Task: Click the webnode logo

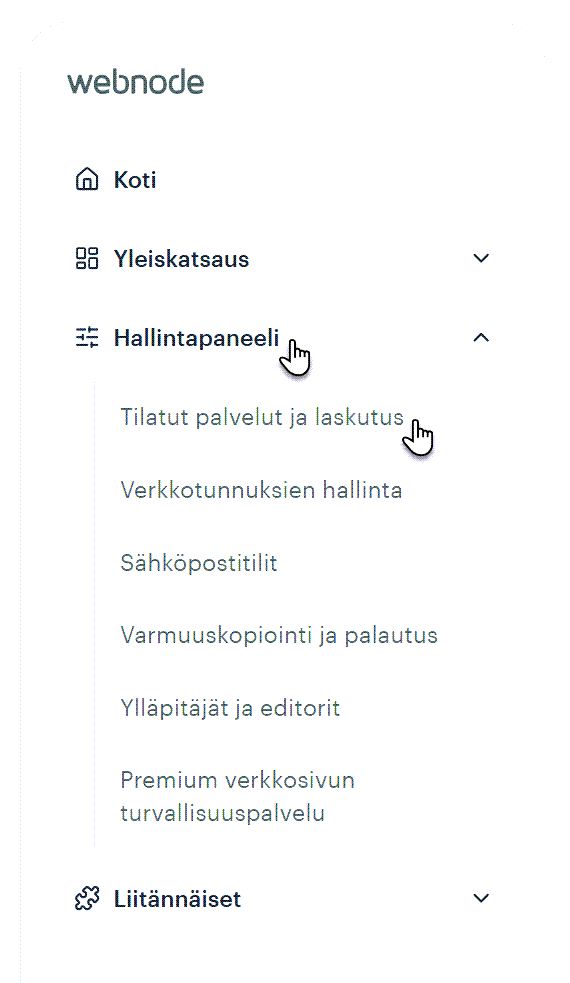Action: 136,82
